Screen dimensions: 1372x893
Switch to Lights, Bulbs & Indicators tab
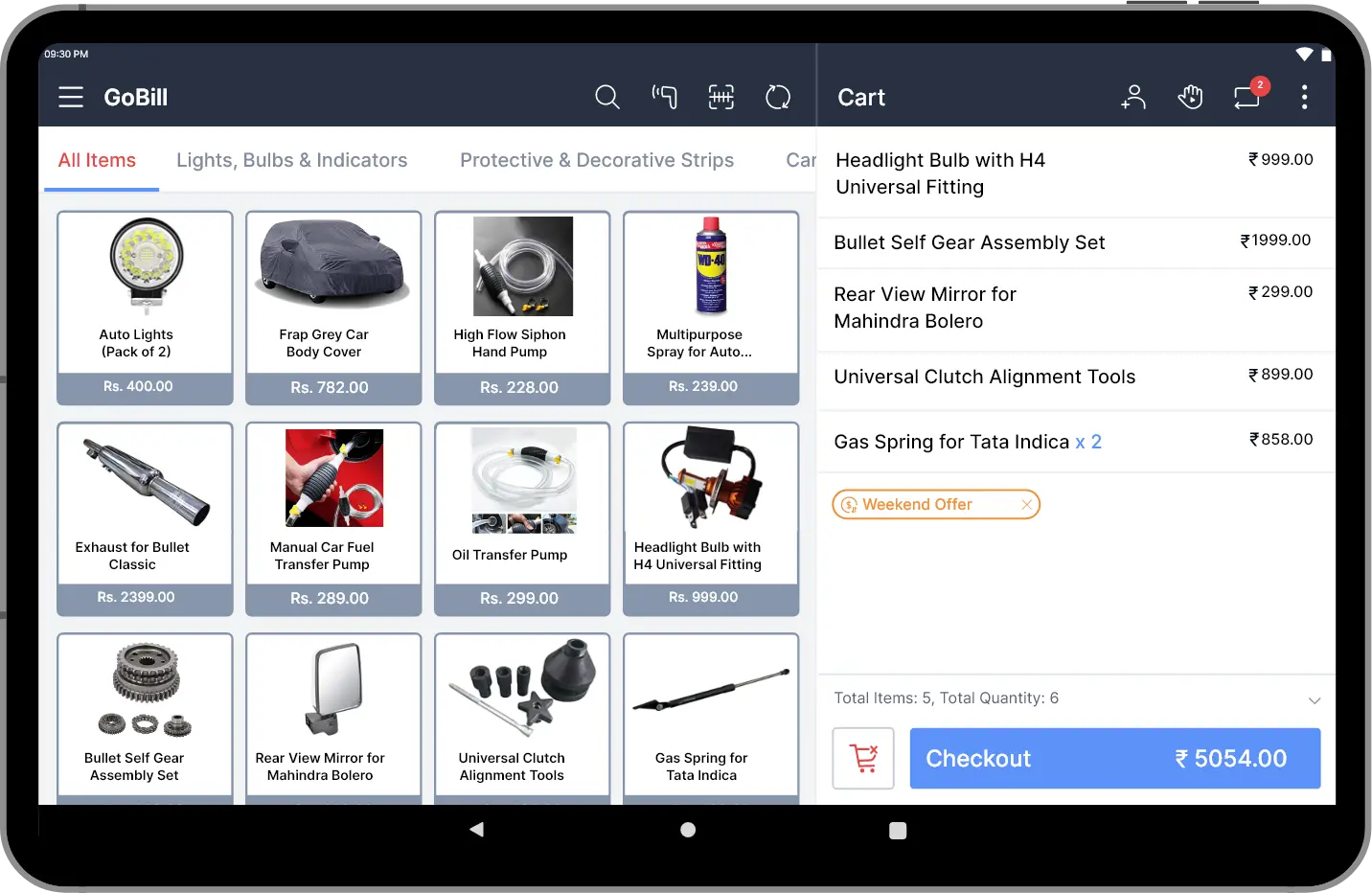(292, 160)
